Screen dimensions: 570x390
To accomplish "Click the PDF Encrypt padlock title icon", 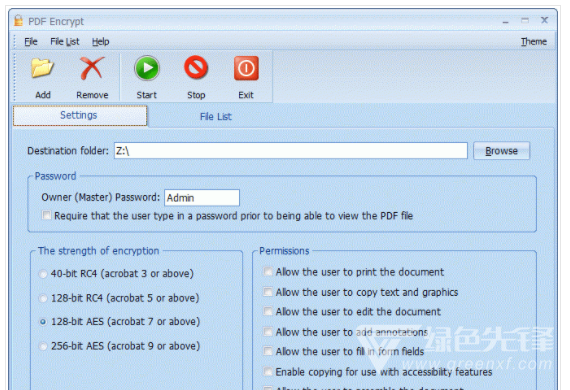I will click(x=19, y=21).
